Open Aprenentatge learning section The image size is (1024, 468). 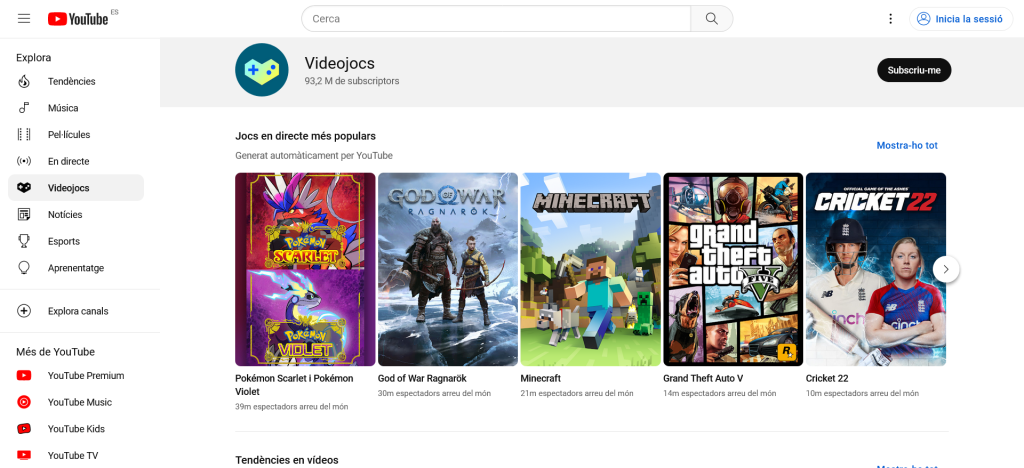pos(75,268)
